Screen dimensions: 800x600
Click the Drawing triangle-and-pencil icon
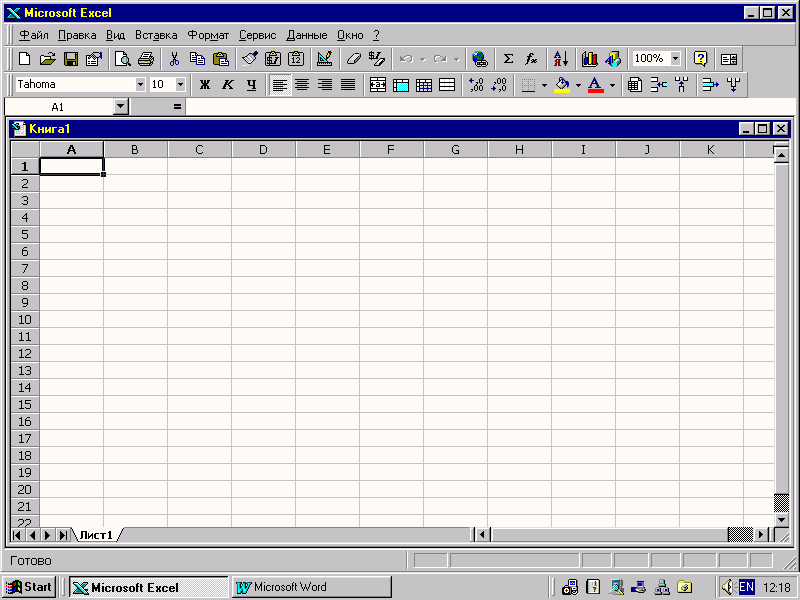[324, 59]
